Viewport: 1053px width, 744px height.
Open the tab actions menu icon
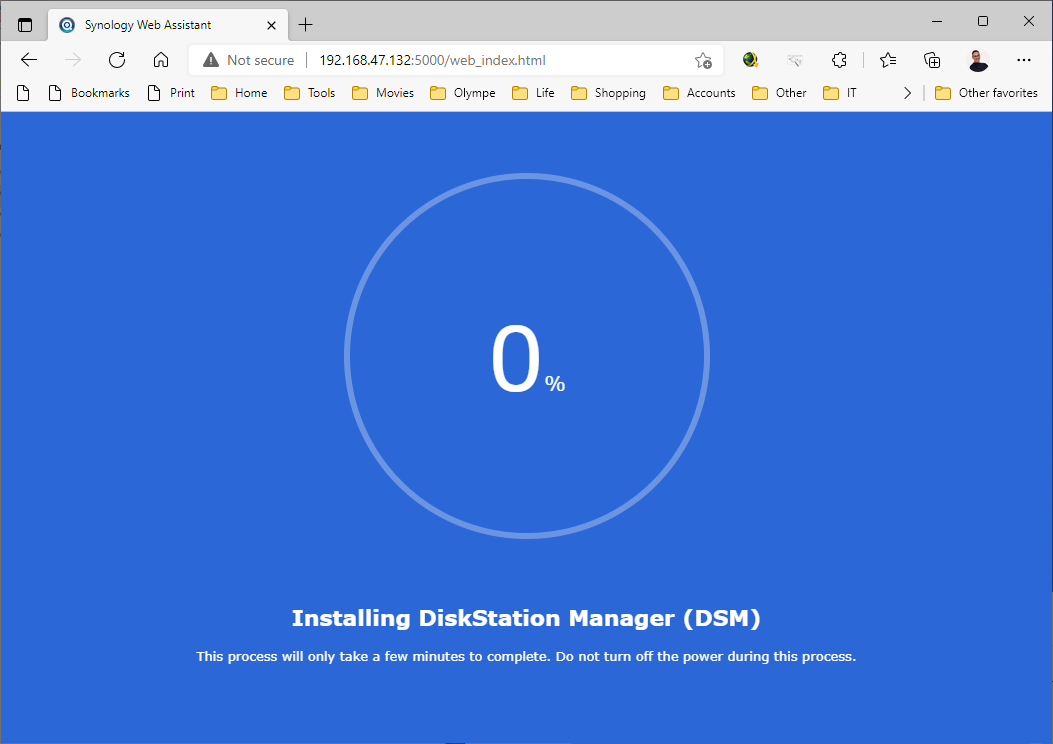click(x=25, y=25)
